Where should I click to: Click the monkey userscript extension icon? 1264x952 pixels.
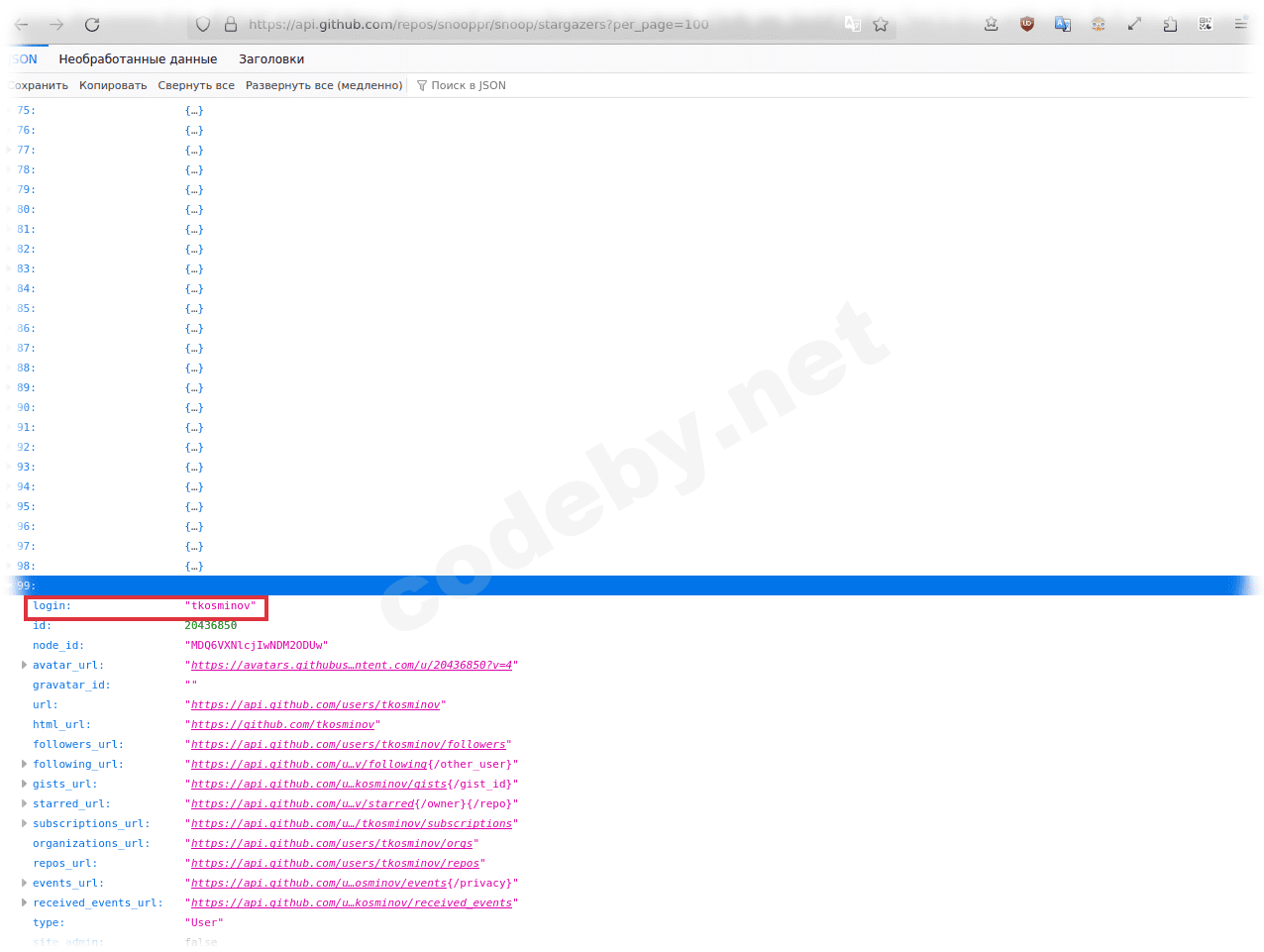[1098, 23]
